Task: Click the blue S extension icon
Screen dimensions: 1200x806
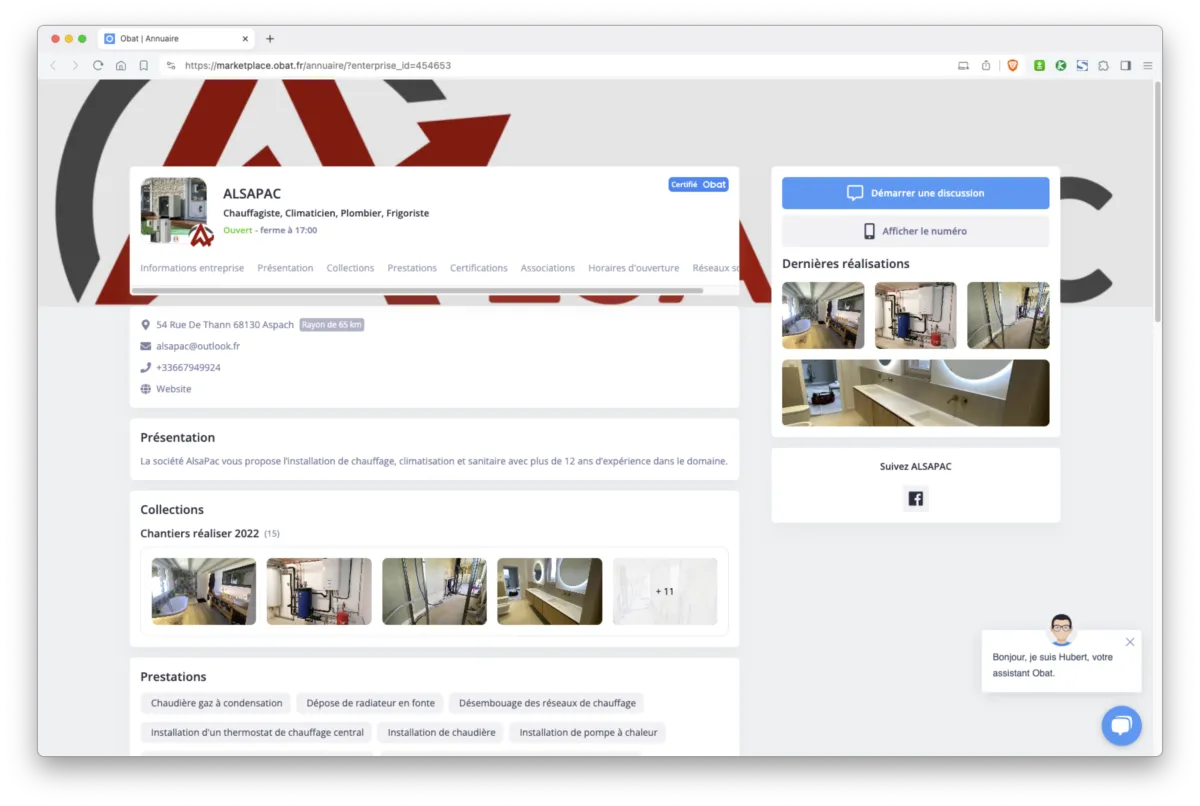Action: pos(1082,66)
